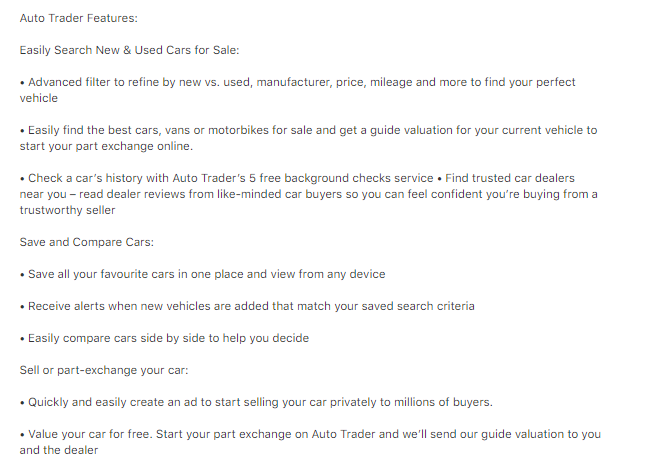Click 'Sell or part-exchange your car:' heading
The width and height of the screenshot is (668, 471).
[104, 370]
